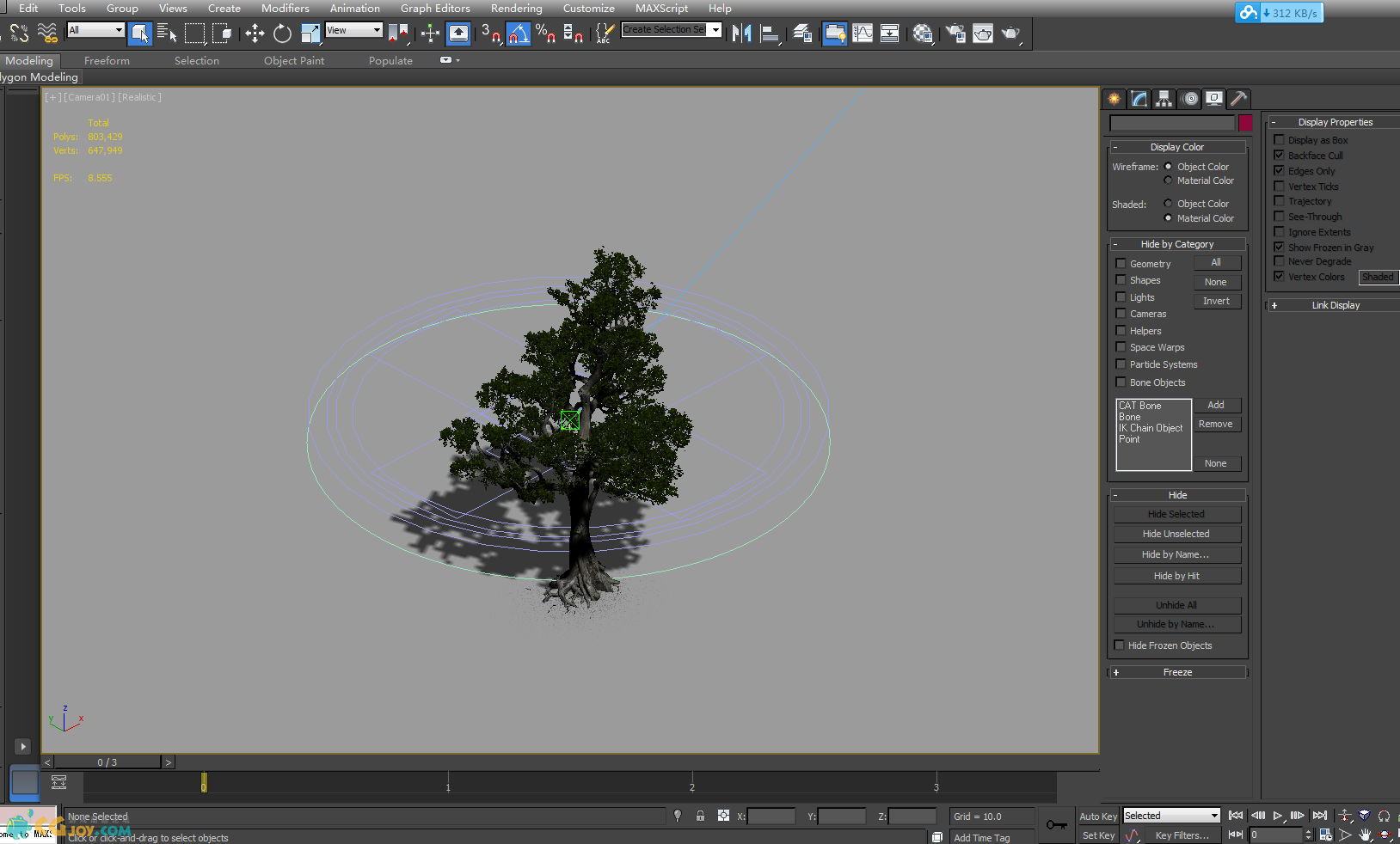The width and height of the screenshot is (1400, 844).
Task: Select the Rotate tool
Action: pos(282,34)
